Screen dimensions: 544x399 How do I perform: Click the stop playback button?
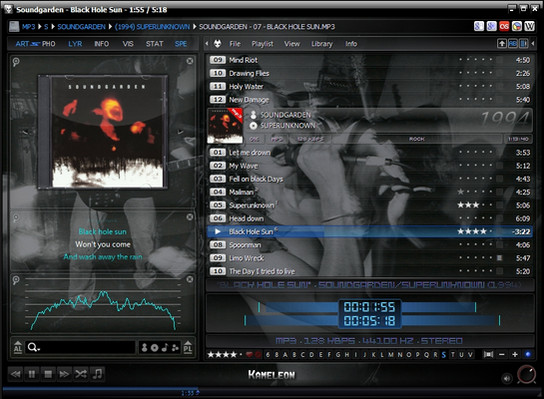48,374
